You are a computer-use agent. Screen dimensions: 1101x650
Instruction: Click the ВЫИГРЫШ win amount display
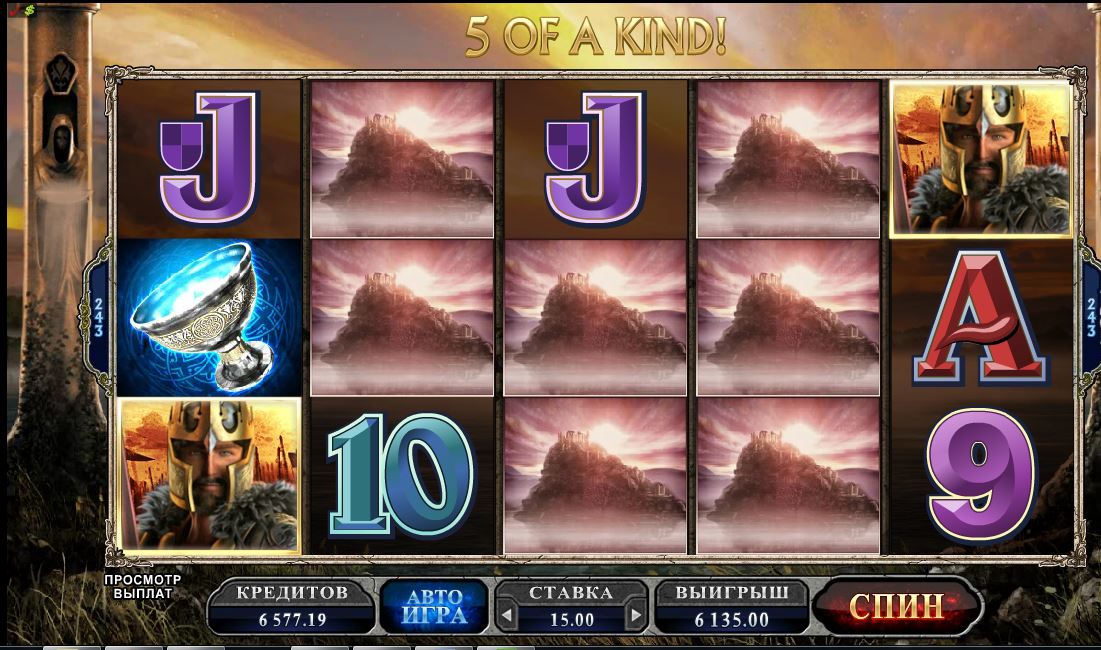732,606
